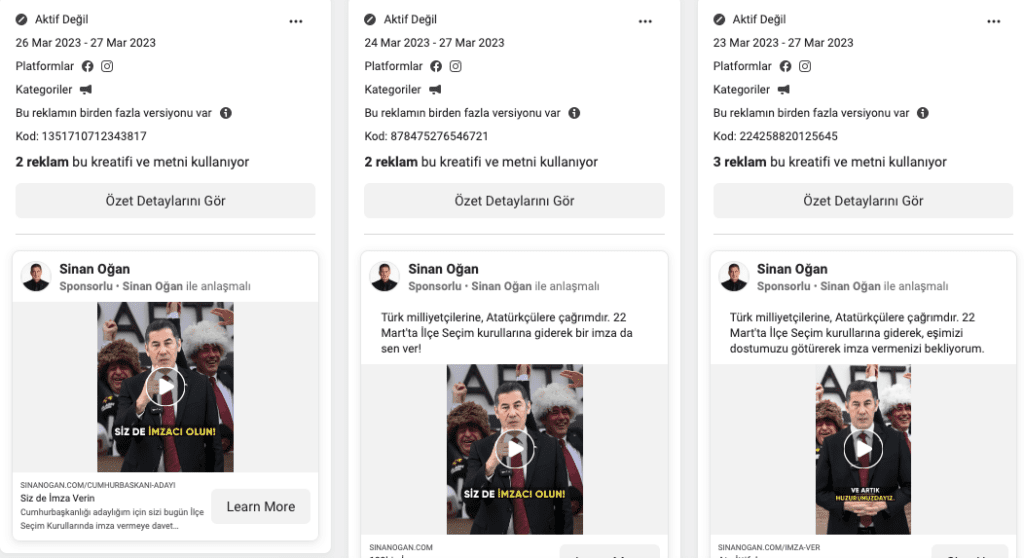This screenshot has width=1024, height=558.
Task: Click the 'Siz de İmza Verin' headline
Action: (x=57, y=498)
